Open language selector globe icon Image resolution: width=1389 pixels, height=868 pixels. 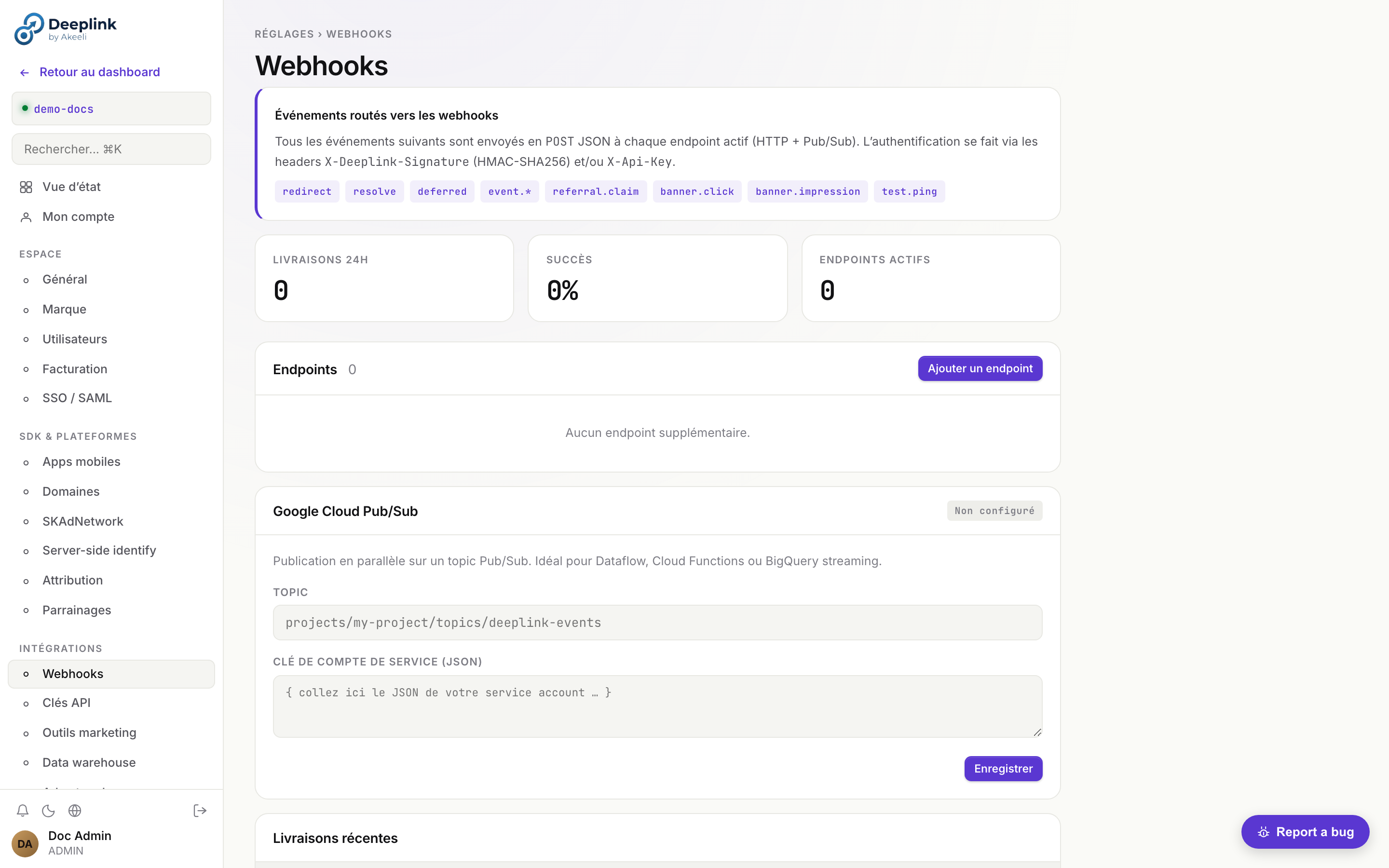[75, 811]
